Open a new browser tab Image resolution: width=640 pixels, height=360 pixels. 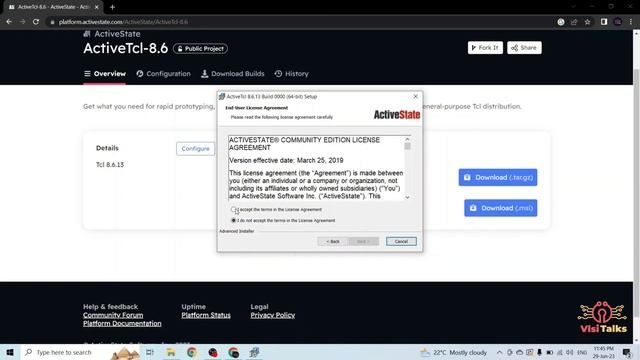coord(112,7)
